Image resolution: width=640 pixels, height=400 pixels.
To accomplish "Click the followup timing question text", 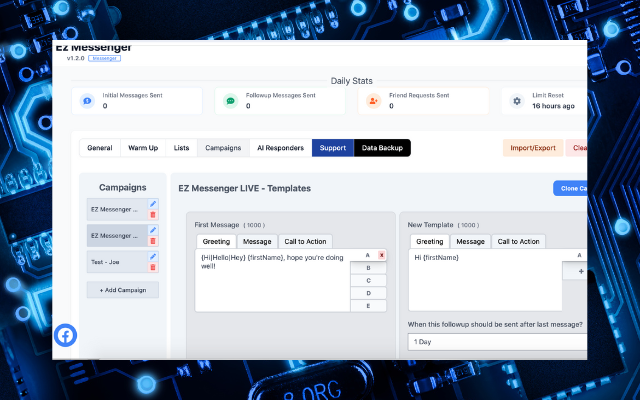I will point(495,324).
